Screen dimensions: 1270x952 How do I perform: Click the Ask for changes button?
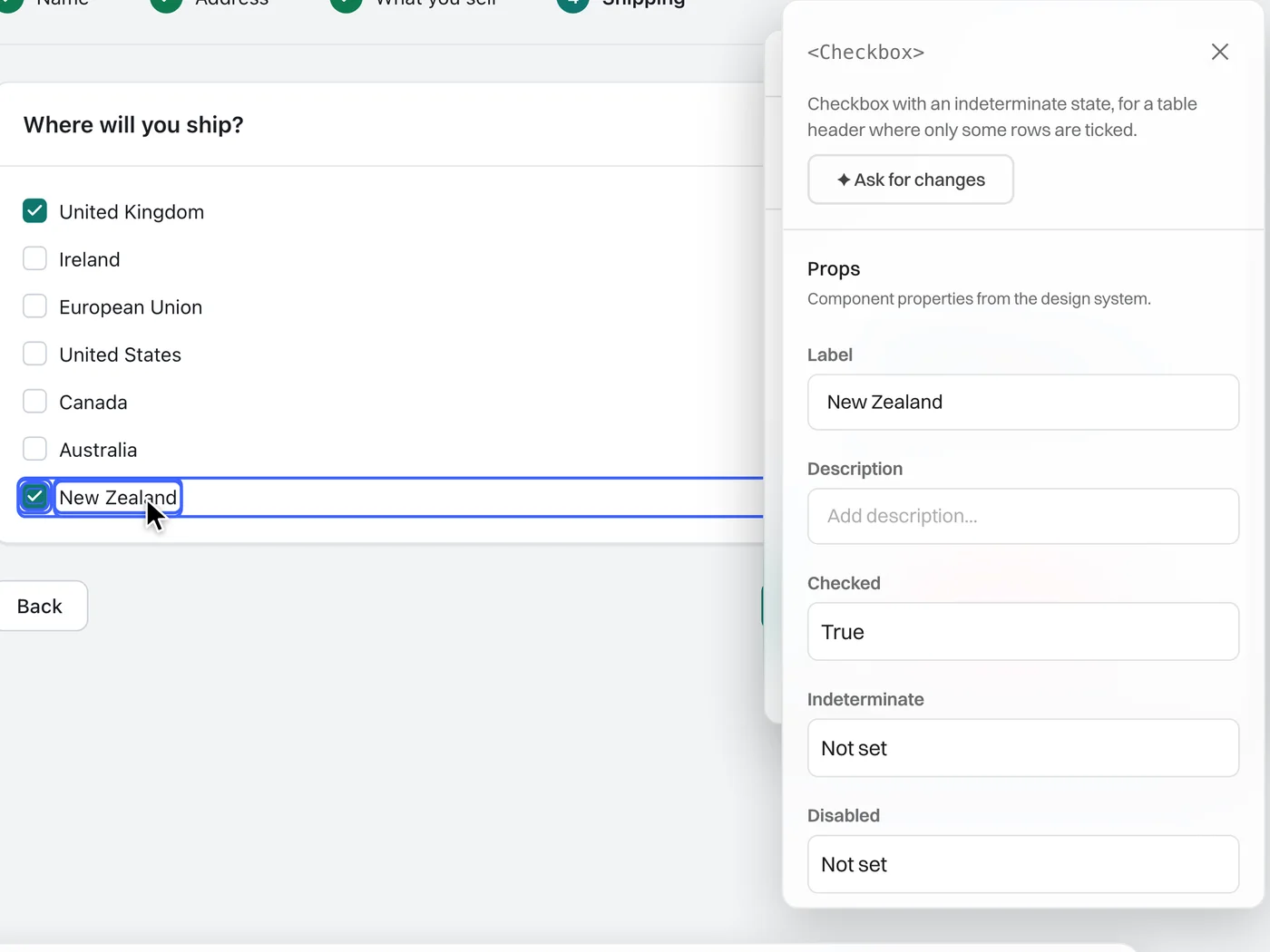coord(911,180)
